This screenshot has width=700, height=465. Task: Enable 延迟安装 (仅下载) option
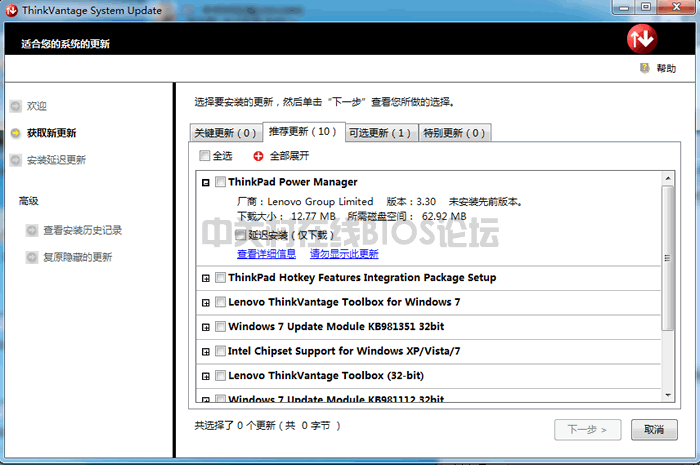coord(241,235)
